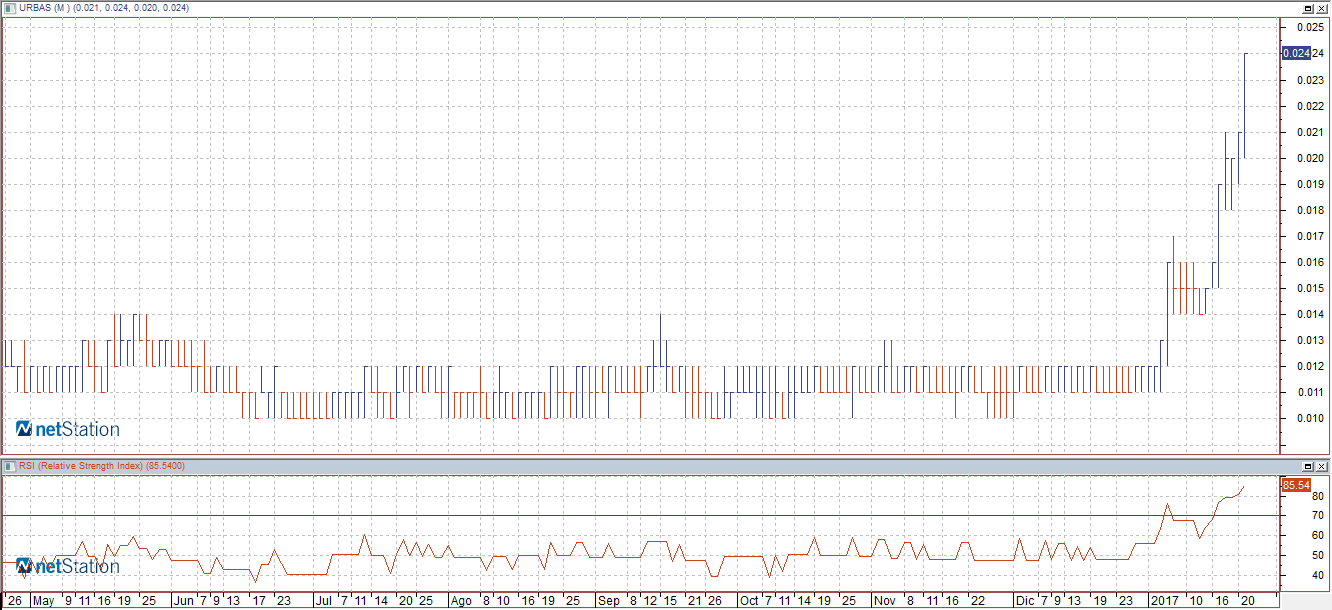Screen dimensions: 1332x610
Task: Click the RSI indicator panel icon
Action: 8,466
